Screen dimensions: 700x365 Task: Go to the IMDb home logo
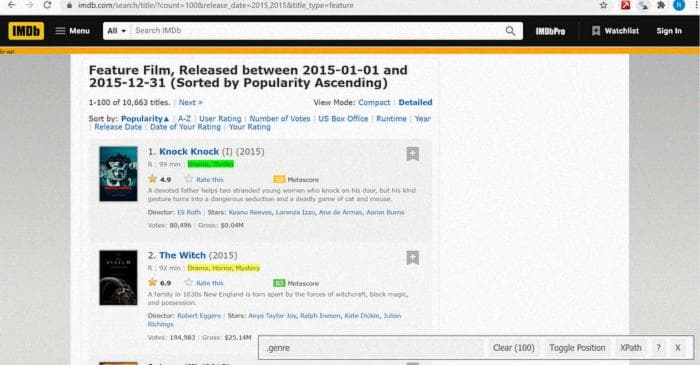point(26,31)
